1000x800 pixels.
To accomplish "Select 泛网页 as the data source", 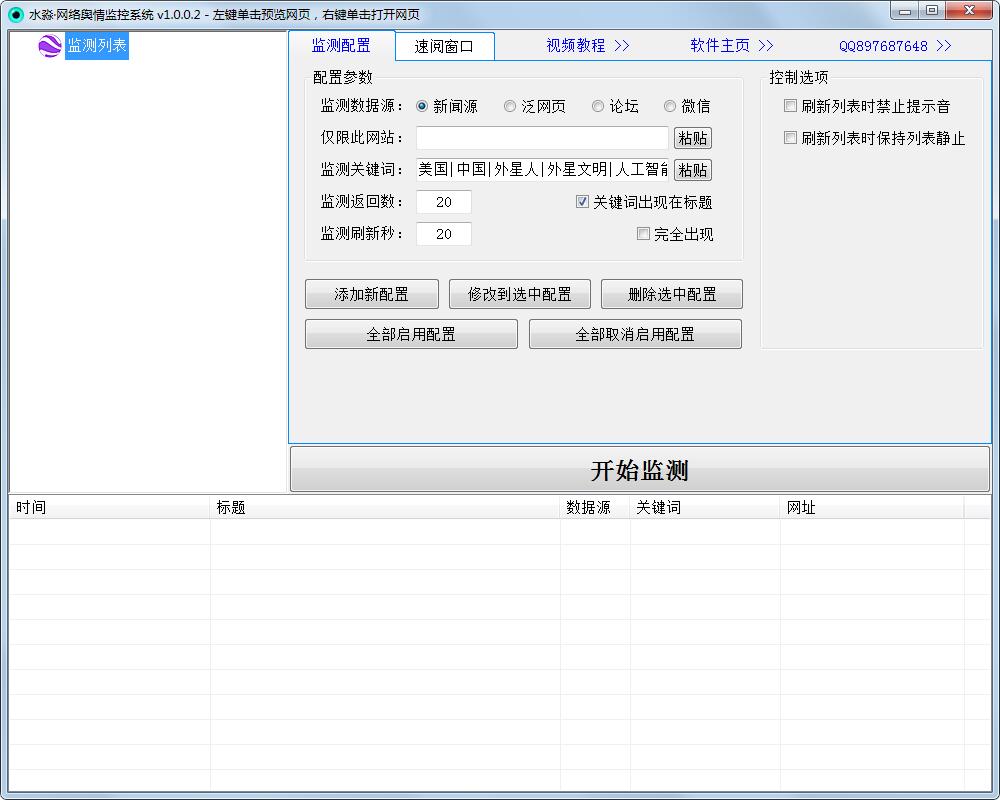I will coord(510,106).
